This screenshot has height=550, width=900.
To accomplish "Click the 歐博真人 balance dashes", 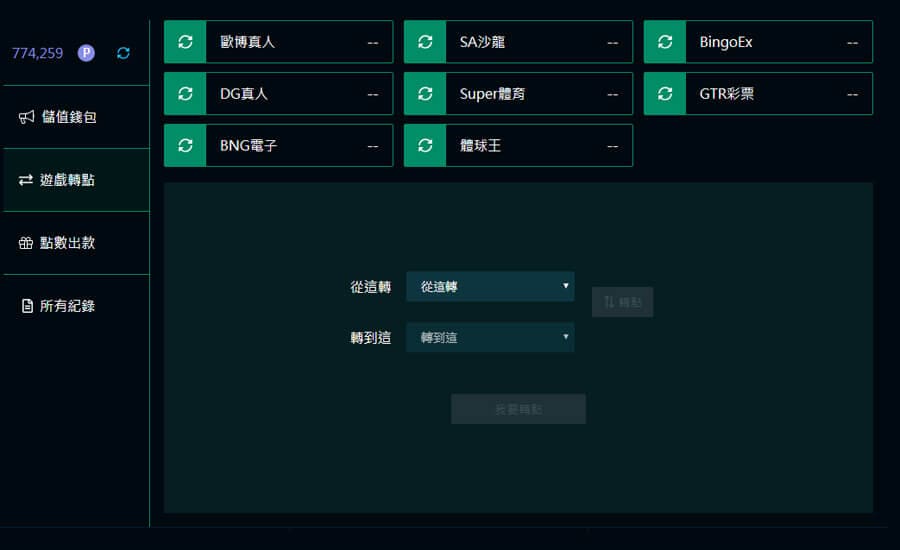I will click(x=373, y=43).
